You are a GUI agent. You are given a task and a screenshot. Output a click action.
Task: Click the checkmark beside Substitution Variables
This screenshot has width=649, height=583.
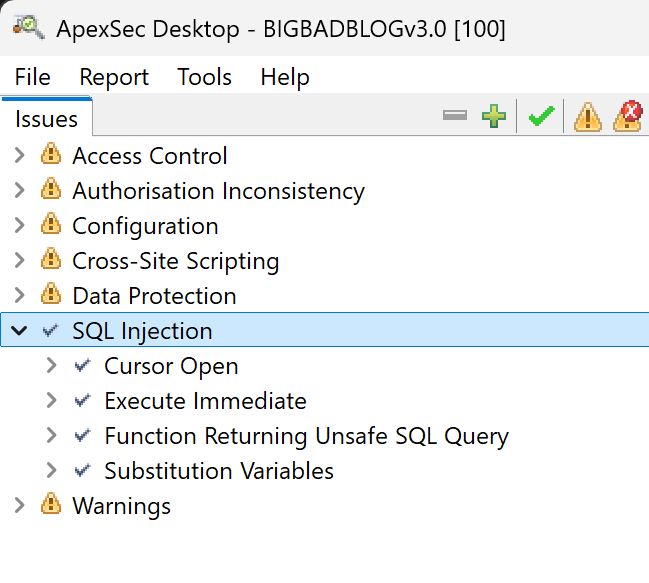click(x=82, y=470)
